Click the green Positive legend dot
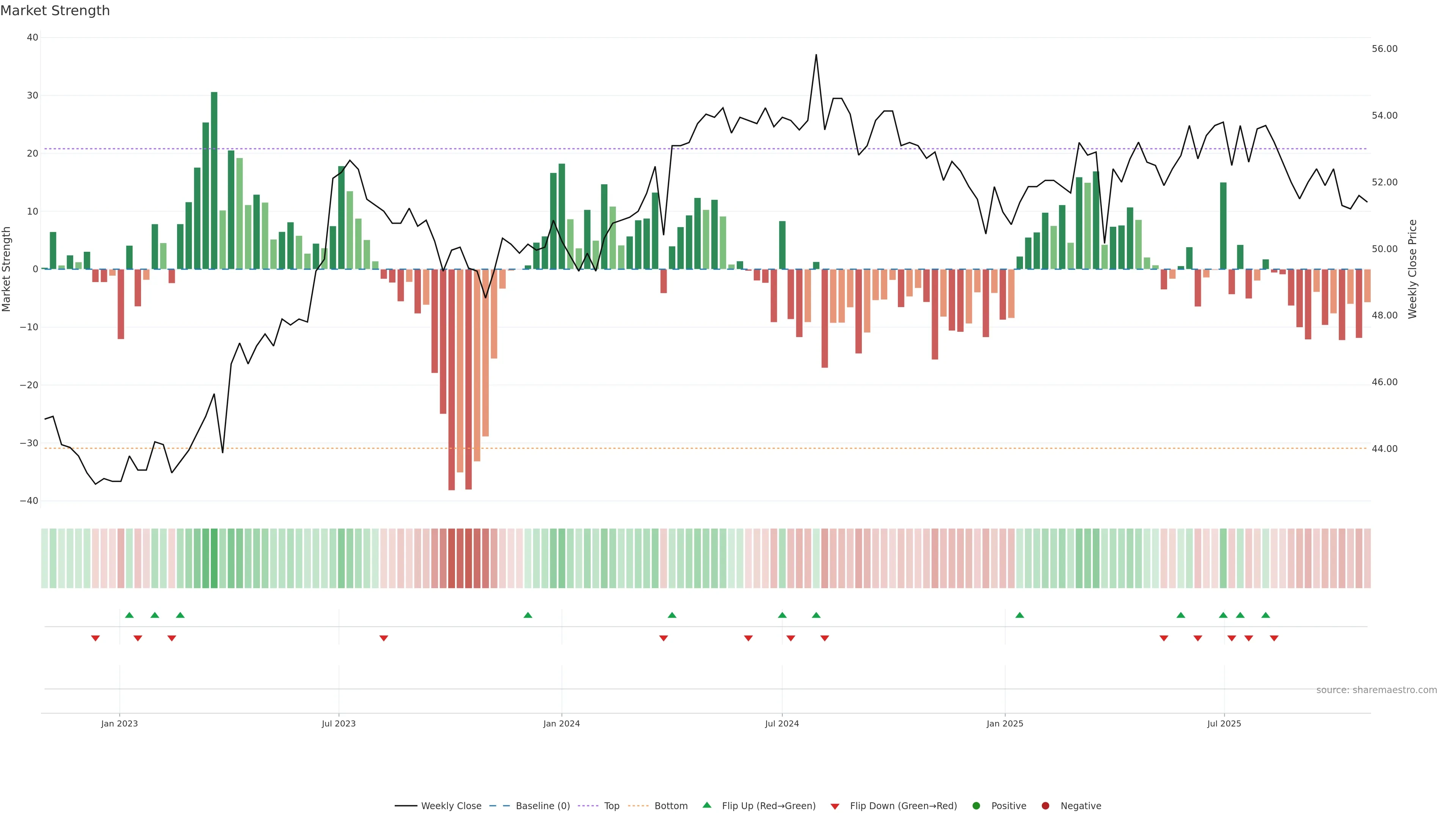 point(976,805)
